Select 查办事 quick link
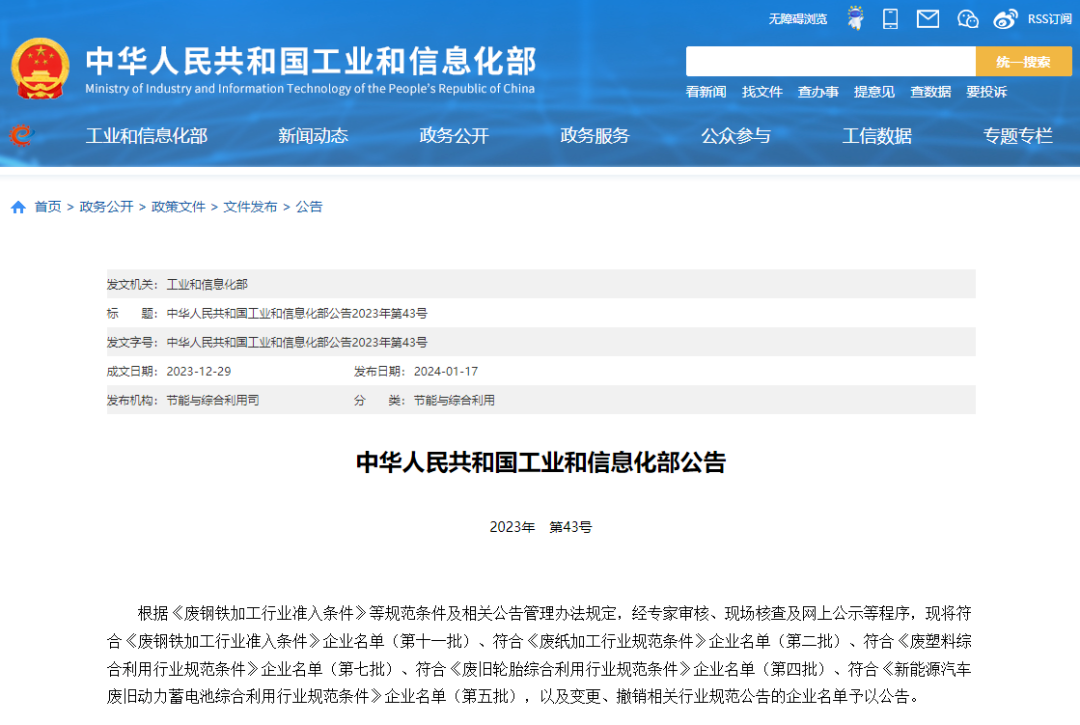Viewport: 1080px width, 725px height. 818,92
